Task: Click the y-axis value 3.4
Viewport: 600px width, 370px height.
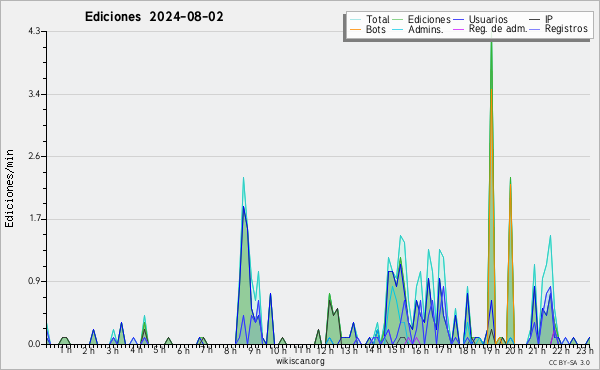Action: [34, 94]
